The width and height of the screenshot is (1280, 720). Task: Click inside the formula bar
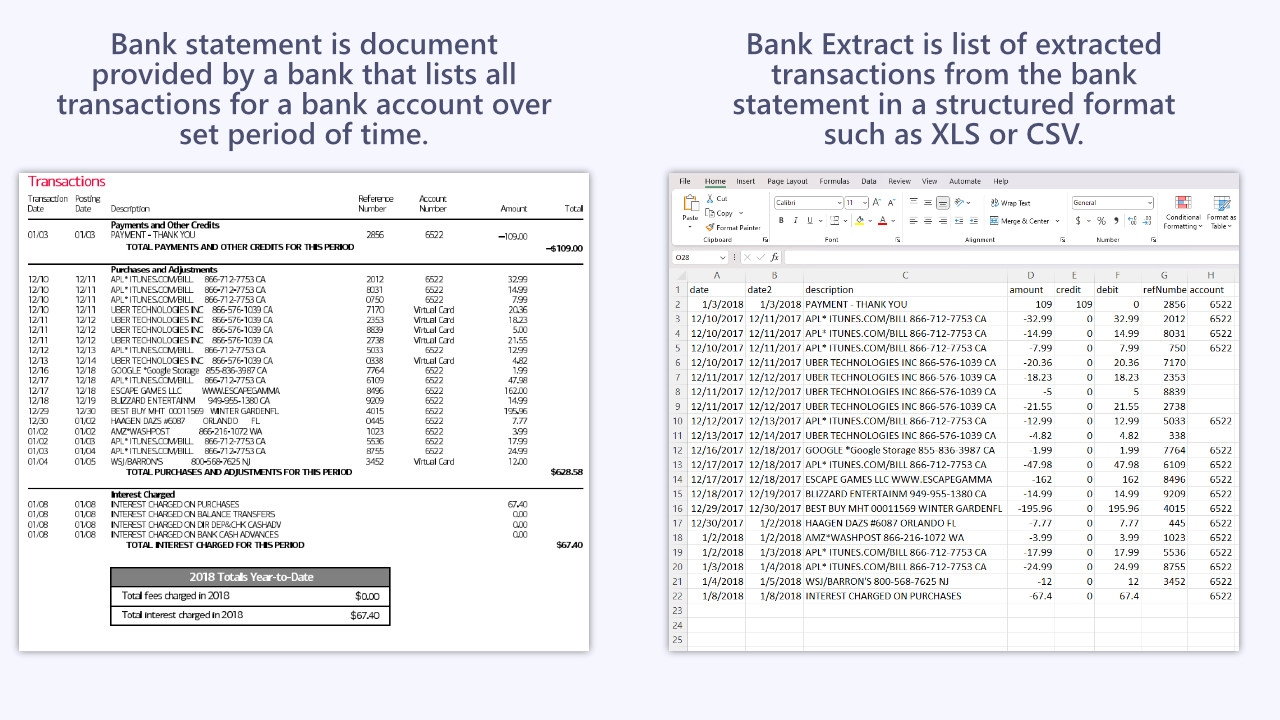[x=1010, y=257]
